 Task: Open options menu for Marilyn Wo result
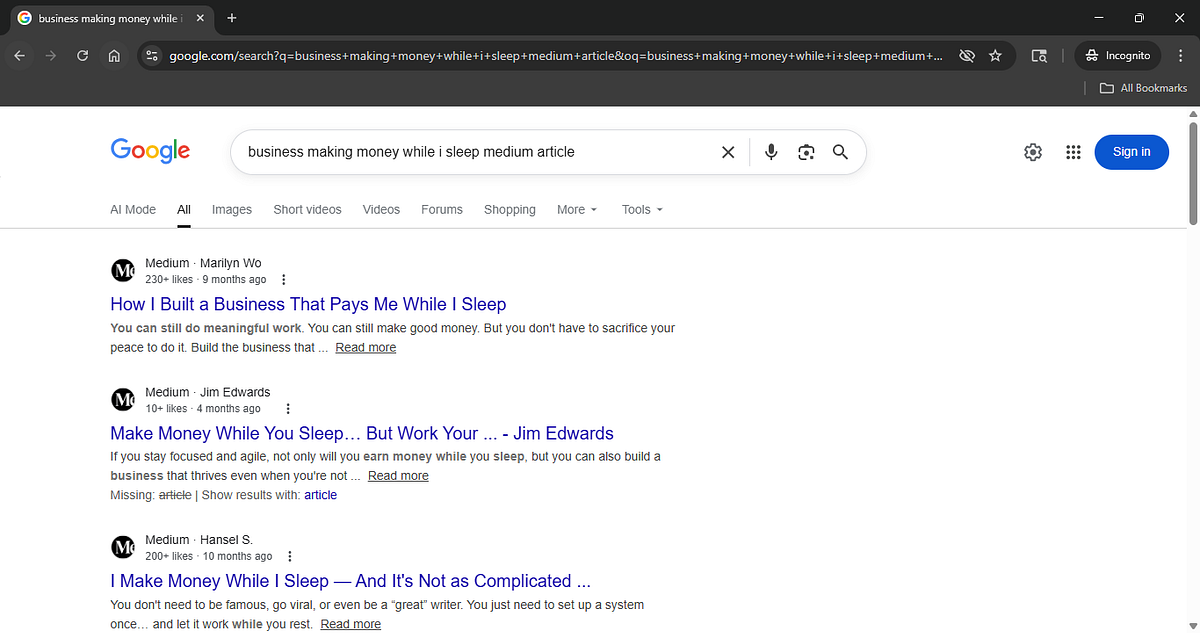pos(284,280)
